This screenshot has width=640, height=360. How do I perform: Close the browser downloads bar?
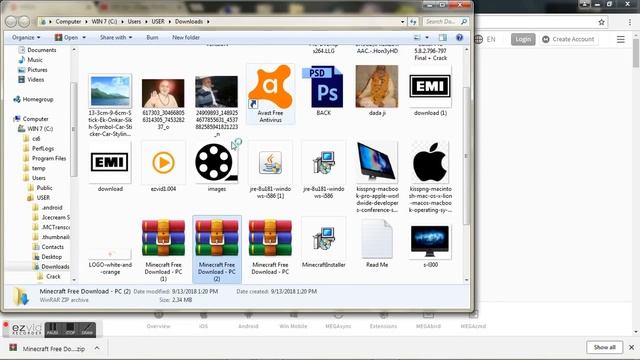[x=631, y=347]
